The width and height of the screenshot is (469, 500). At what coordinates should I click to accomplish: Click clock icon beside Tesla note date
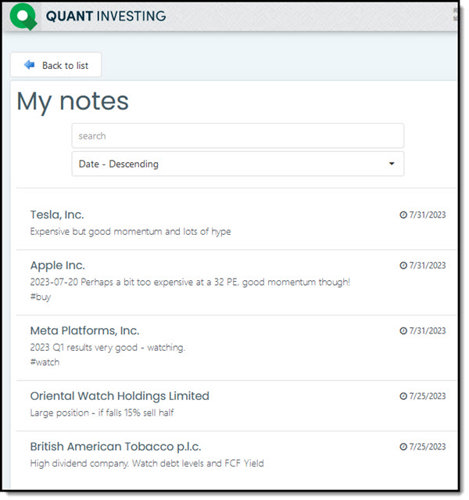[403, 215]
